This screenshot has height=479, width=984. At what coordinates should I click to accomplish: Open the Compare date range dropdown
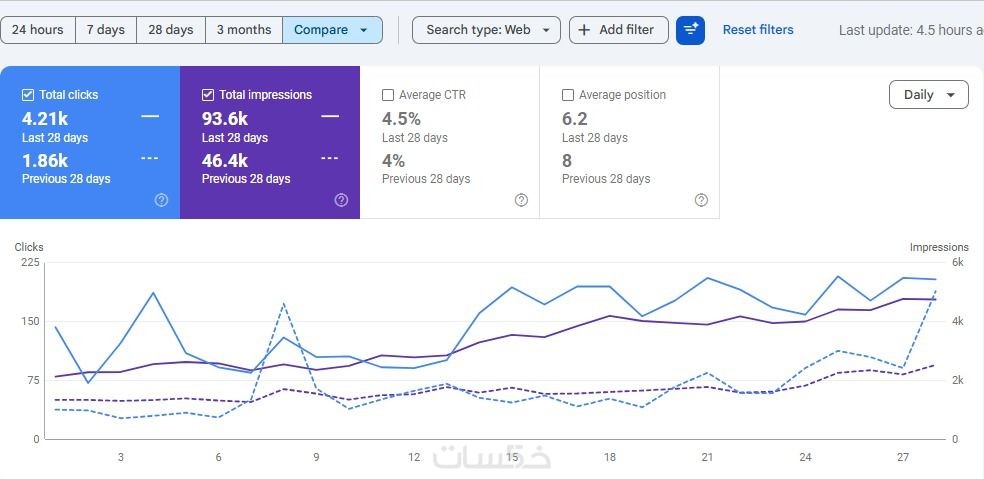[332, 30]
